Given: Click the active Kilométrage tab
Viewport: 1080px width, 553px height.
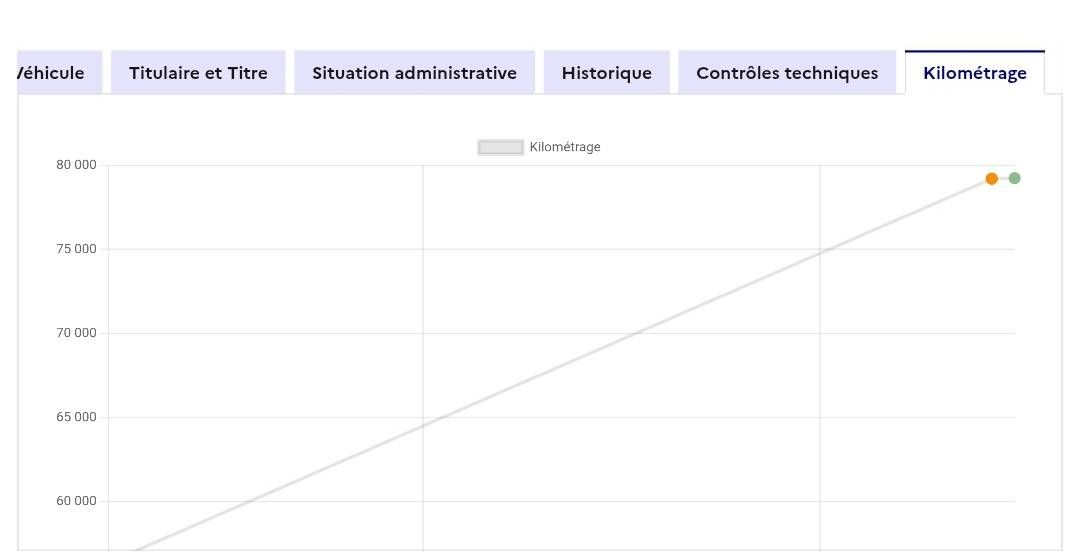Looking at the screenshot, I should point(974,73).
